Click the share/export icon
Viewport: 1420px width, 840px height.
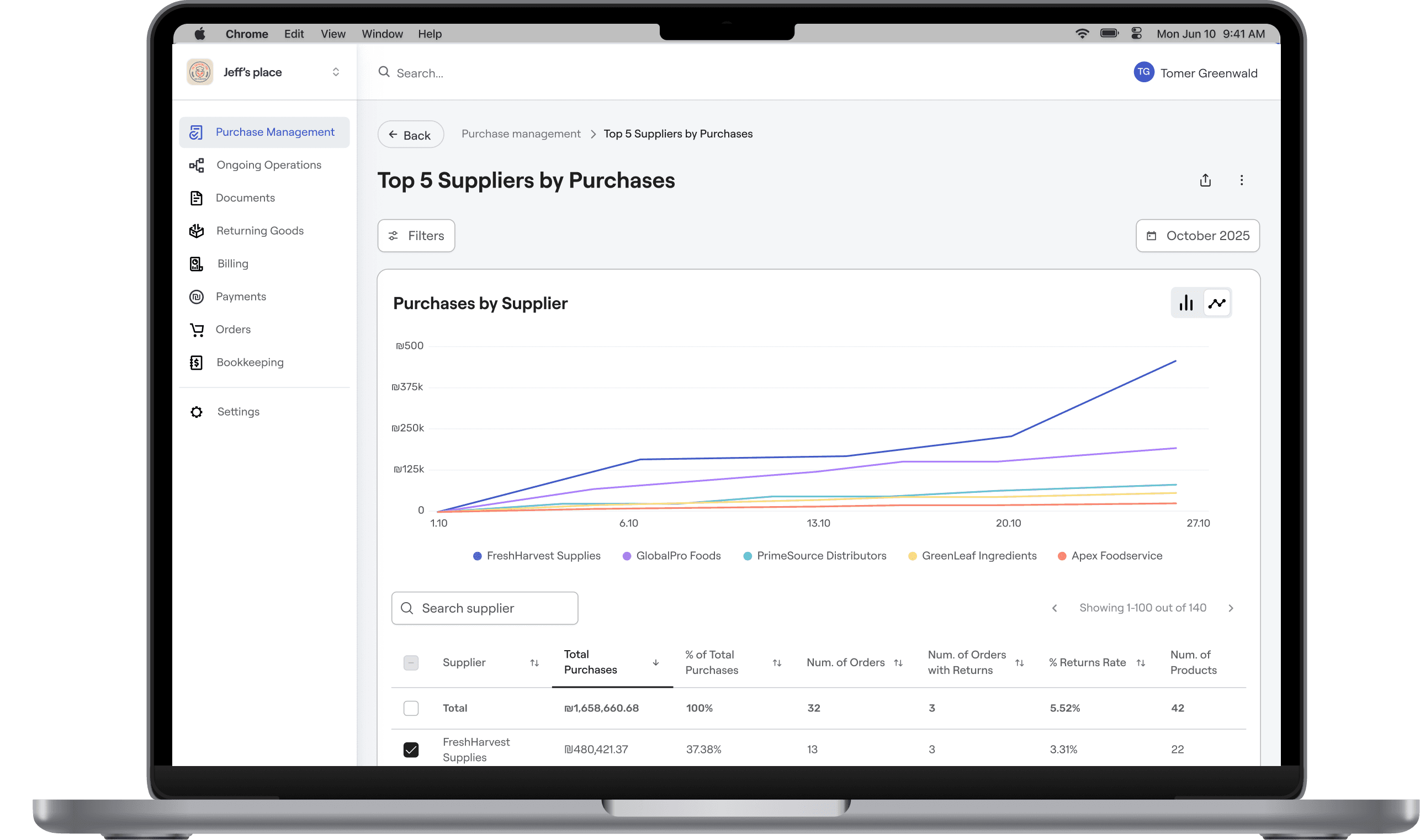1205,180
